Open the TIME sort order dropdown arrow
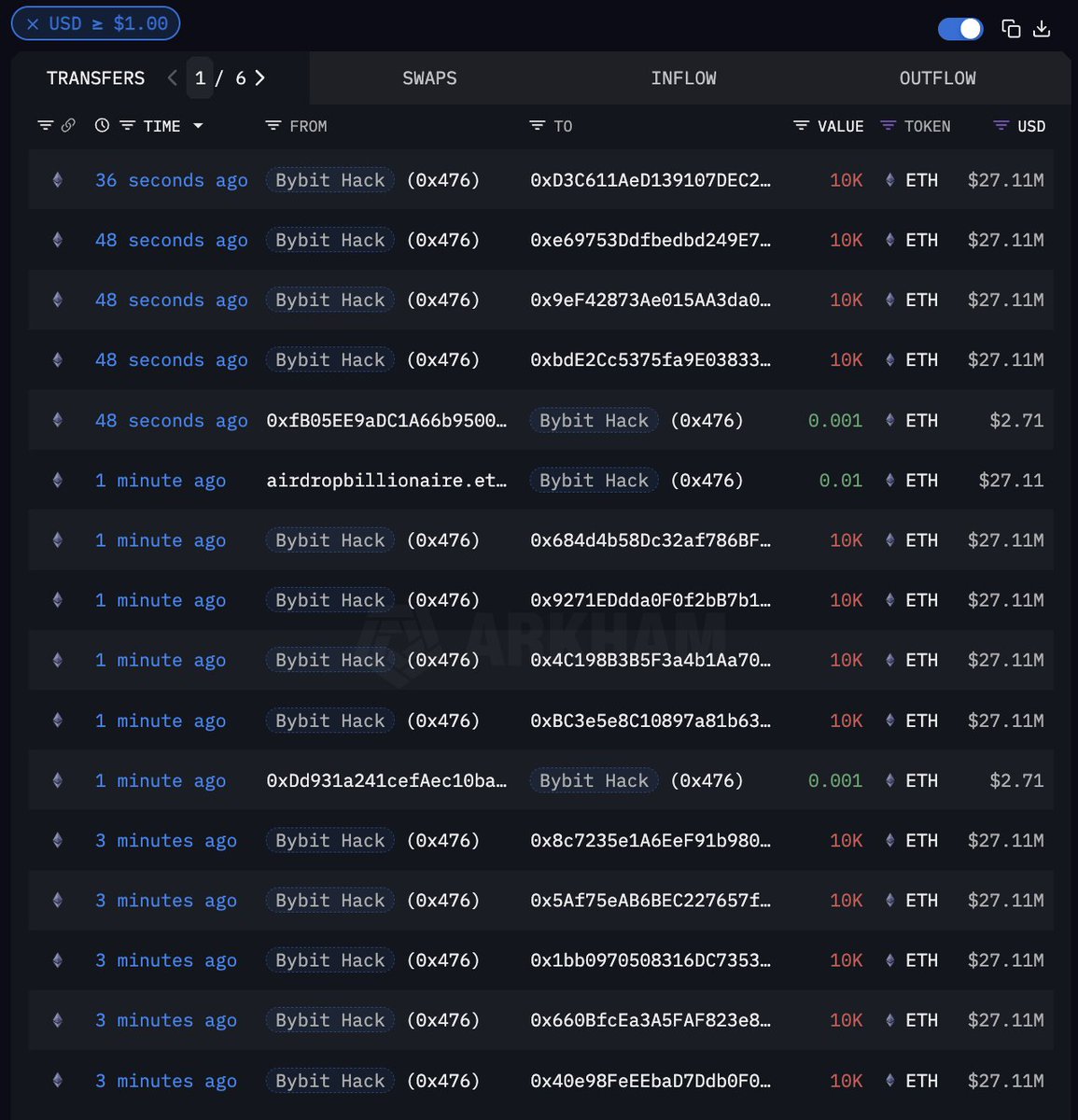The width and height of the screenshot is (1078, 1120). (x=198, y=126)
